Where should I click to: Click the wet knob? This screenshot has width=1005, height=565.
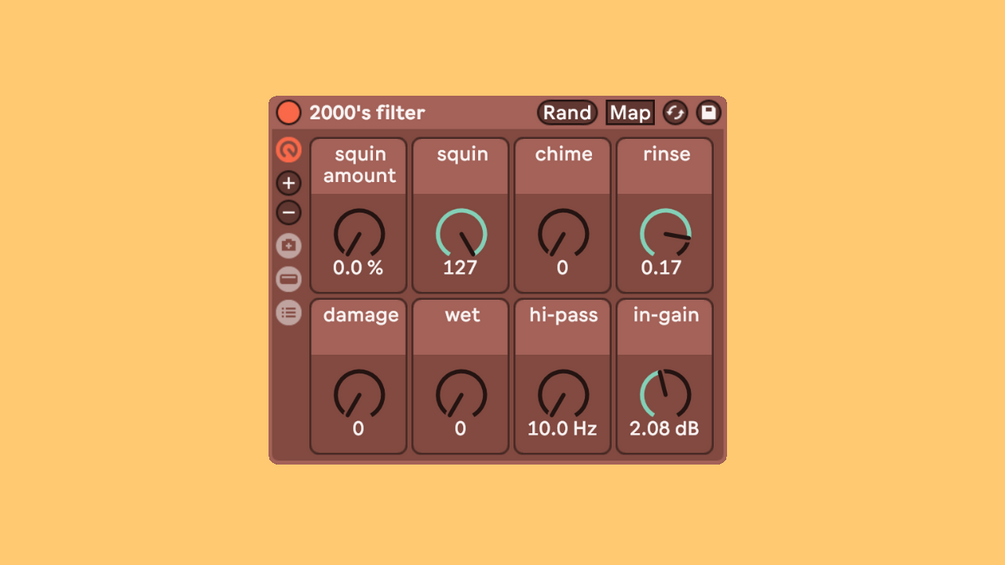tap(461, 394)
